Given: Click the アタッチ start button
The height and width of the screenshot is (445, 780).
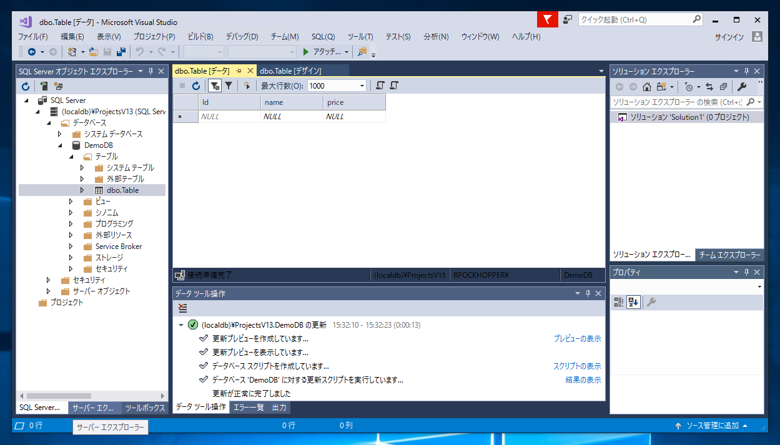Looking at the screenshot, I should (321, 52).
